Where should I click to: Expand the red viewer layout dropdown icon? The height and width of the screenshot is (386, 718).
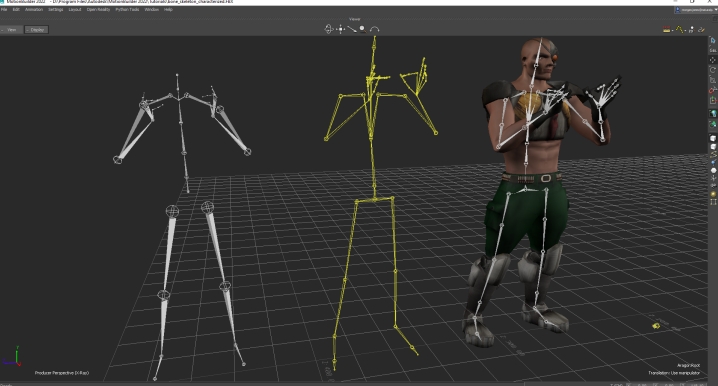pyautogui.click(x=667, y=30)
